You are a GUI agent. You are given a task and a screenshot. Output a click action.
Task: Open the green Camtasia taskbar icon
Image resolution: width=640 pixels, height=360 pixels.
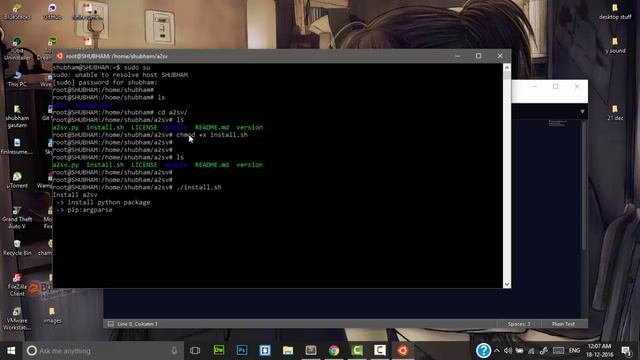click(x=357, y=351)
